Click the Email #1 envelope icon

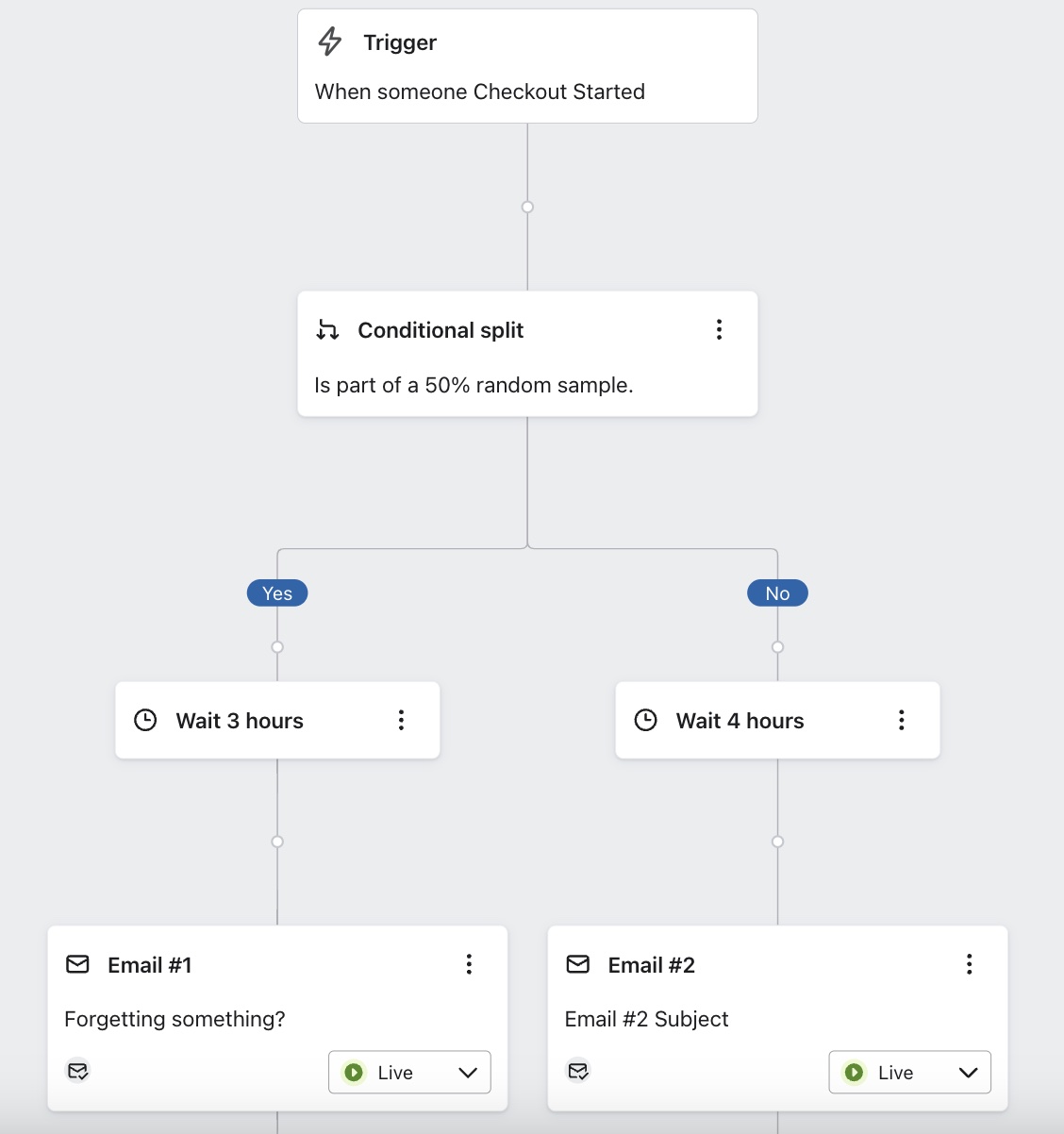(77, 964)
